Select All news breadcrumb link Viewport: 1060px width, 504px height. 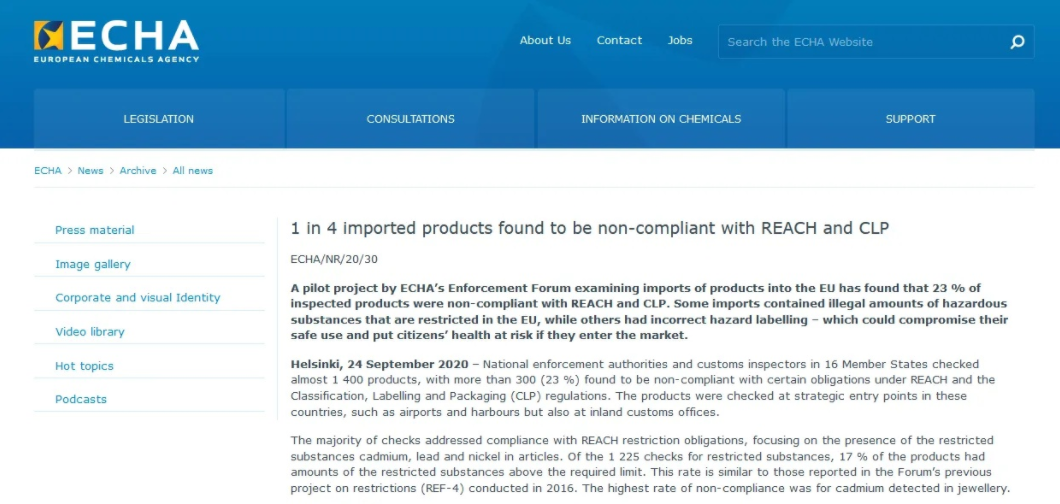click(x=193, y=171)
